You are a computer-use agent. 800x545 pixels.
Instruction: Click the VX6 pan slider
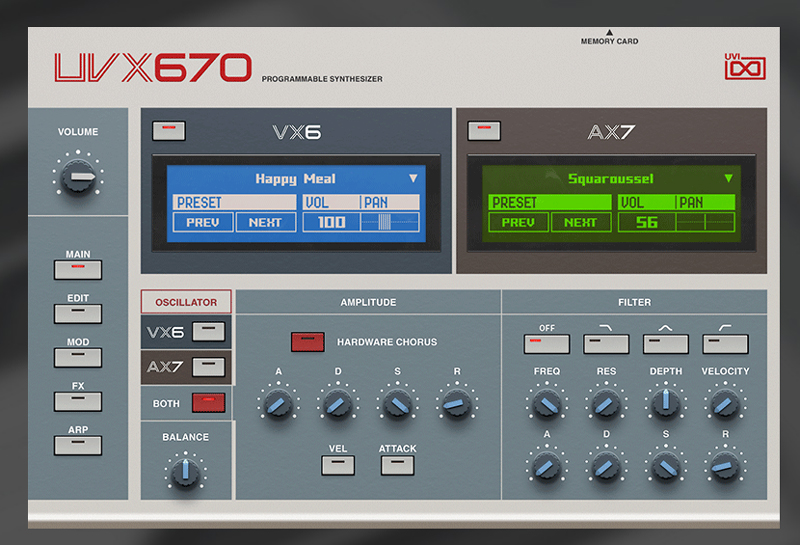coord(390,222)
